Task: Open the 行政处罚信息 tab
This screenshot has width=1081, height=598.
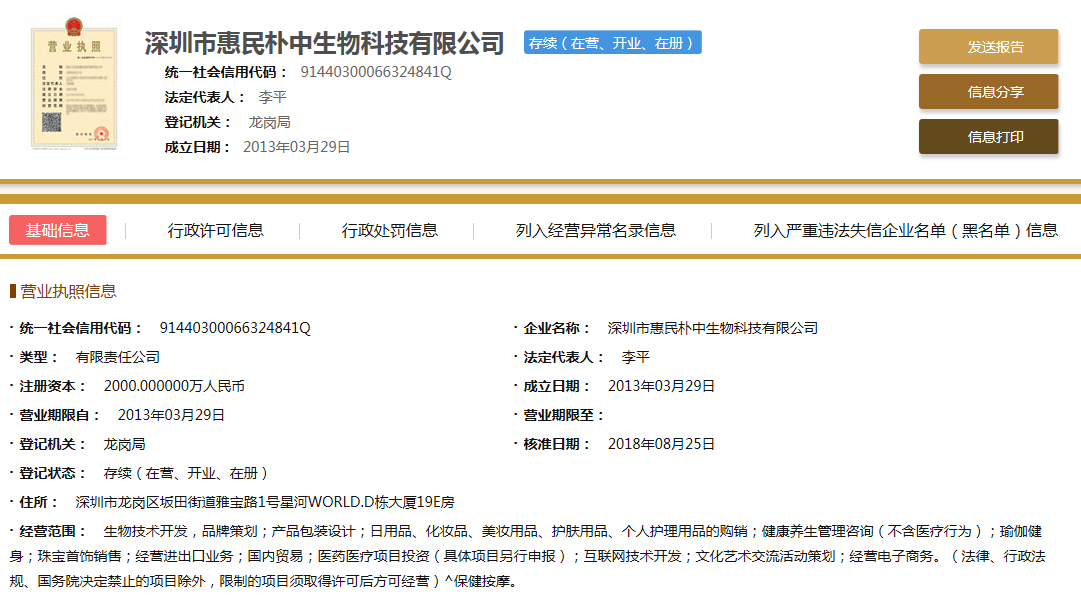Action: [x=389, y=230]
